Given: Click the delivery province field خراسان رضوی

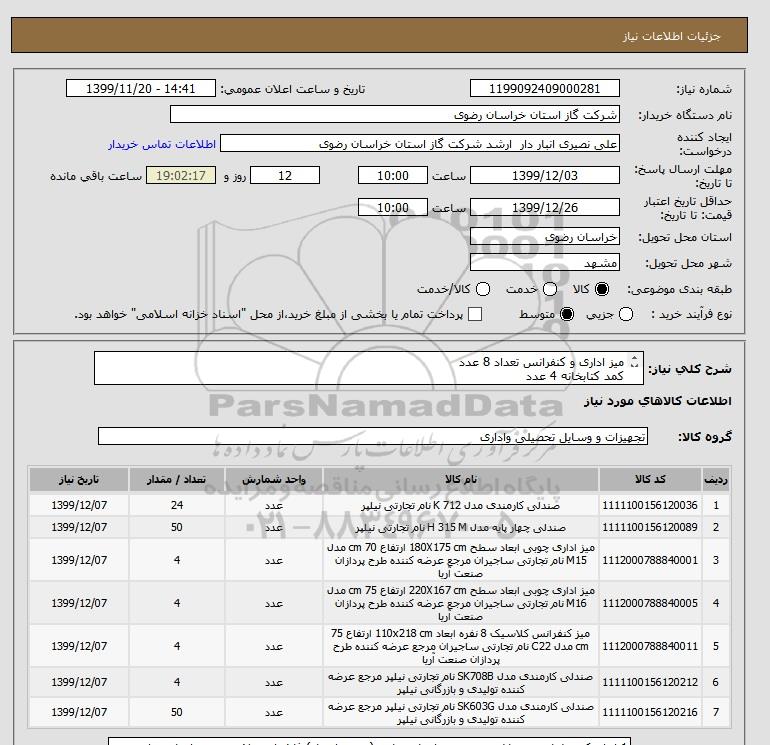Looking at the screenshot, I should point(545,237).
